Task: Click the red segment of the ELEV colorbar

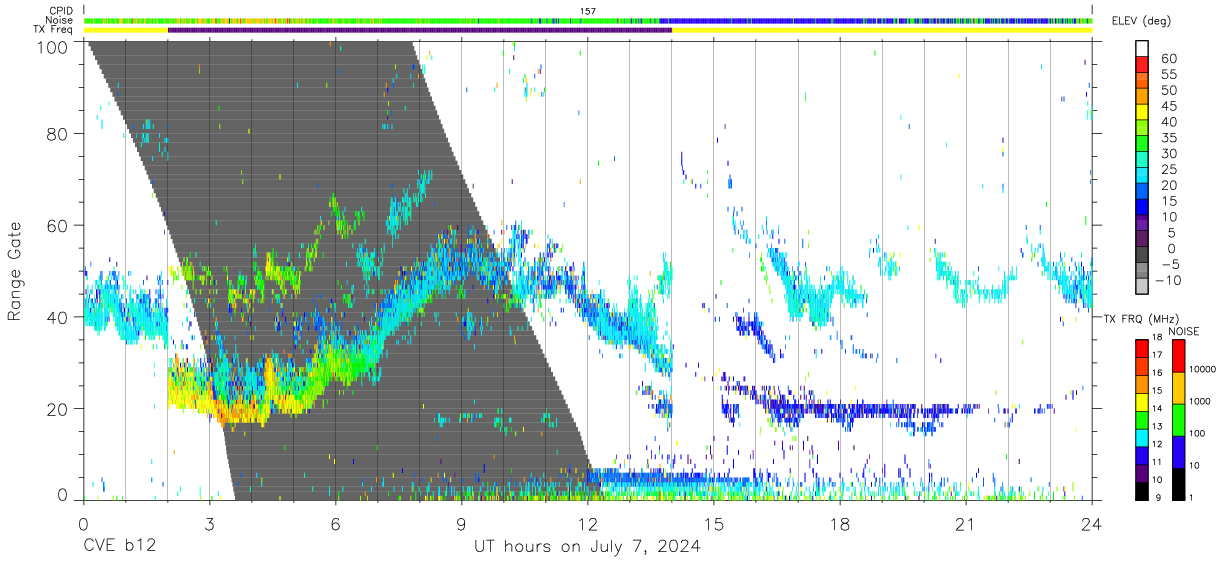Action: tap(1142, 64)
